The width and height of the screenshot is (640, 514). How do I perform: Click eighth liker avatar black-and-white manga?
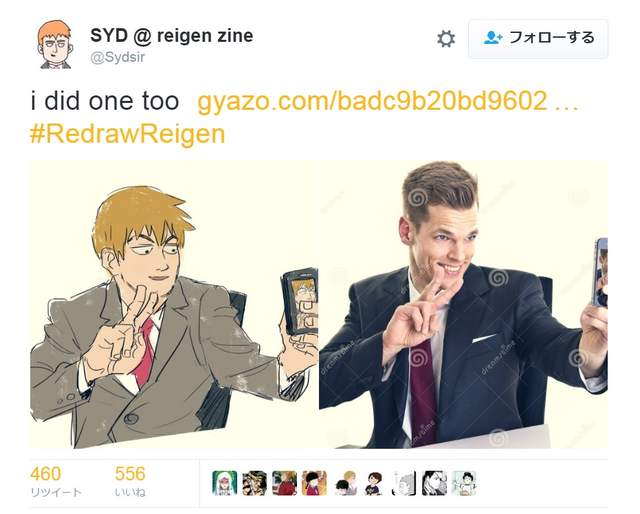pos(434,483)
